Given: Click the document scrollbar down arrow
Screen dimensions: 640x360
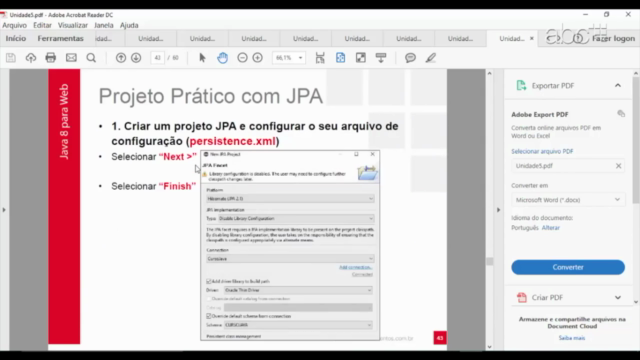Looking at the screenshot, I should [x=489, y=347].
